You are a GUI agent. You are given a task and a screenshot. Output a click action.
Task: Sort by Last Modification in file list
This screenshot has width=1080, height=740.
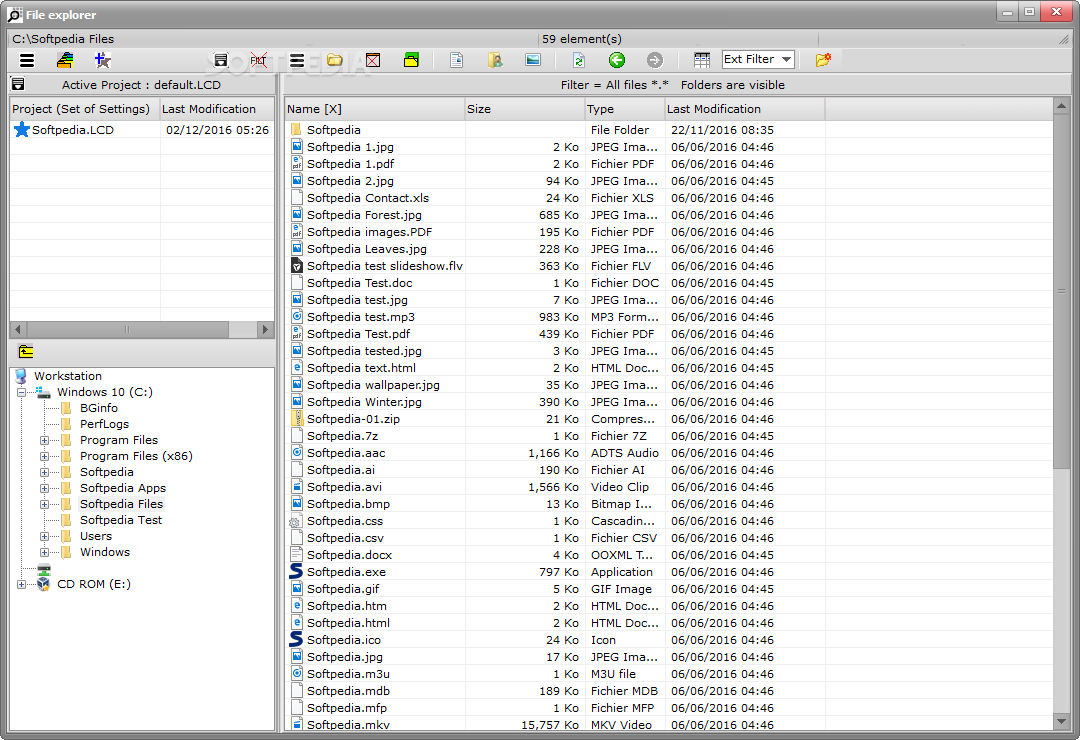click(x=745, y=109)
